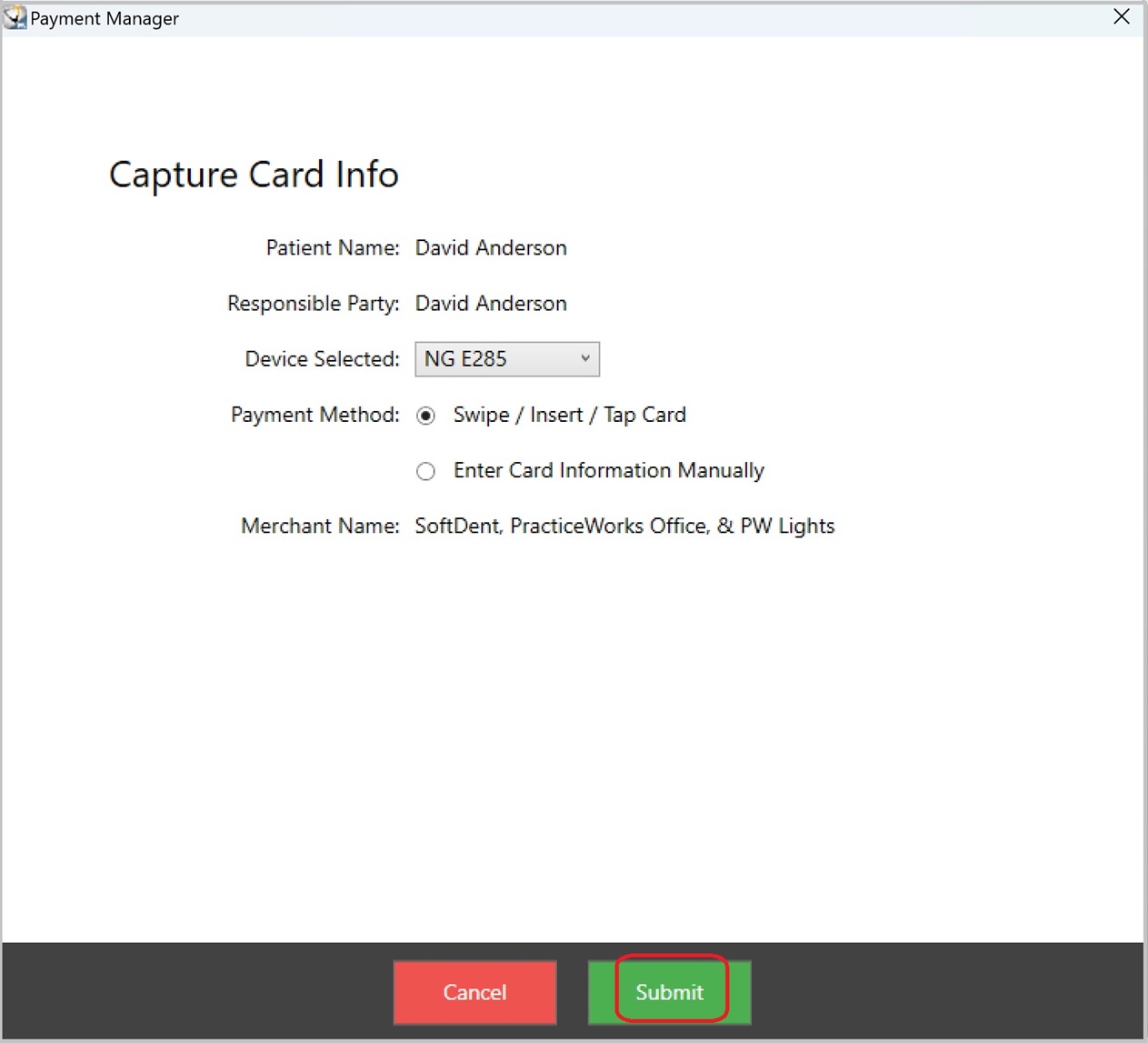Click the 'Device Selected:' label
The width and height of the screenshot is (1148, 1043).
point(322,359)
